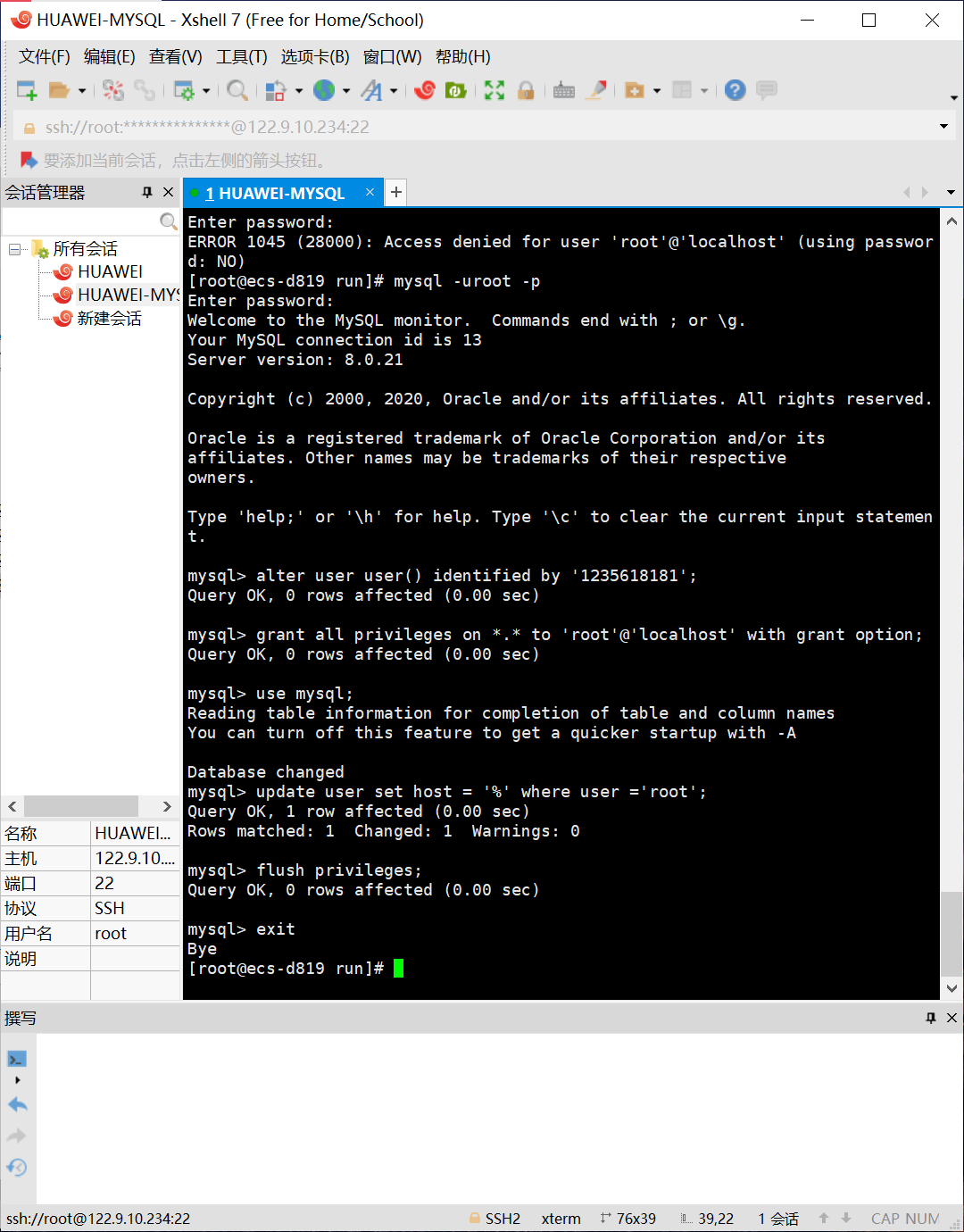
Task: Click the history clock icon in compose pane
Action: 17,1168
